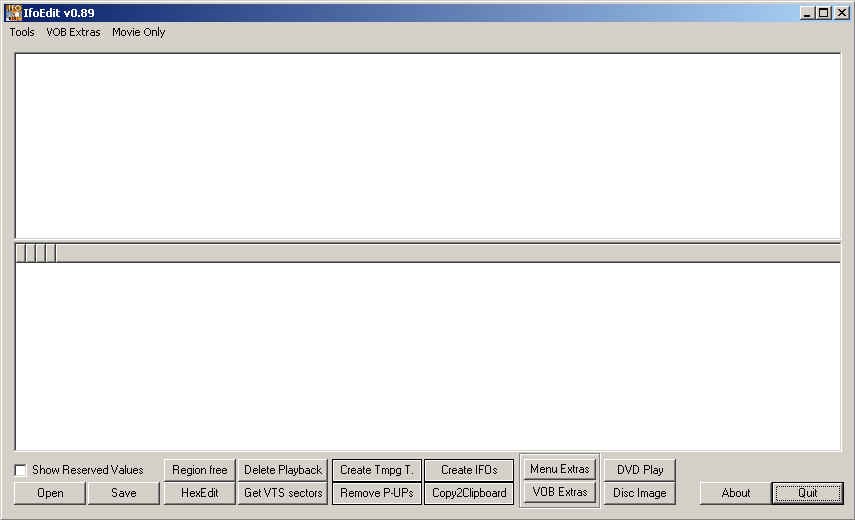Launch HexEdit
Image resolution: width=855 pixels, height=520 pixels.
point(200,493)
